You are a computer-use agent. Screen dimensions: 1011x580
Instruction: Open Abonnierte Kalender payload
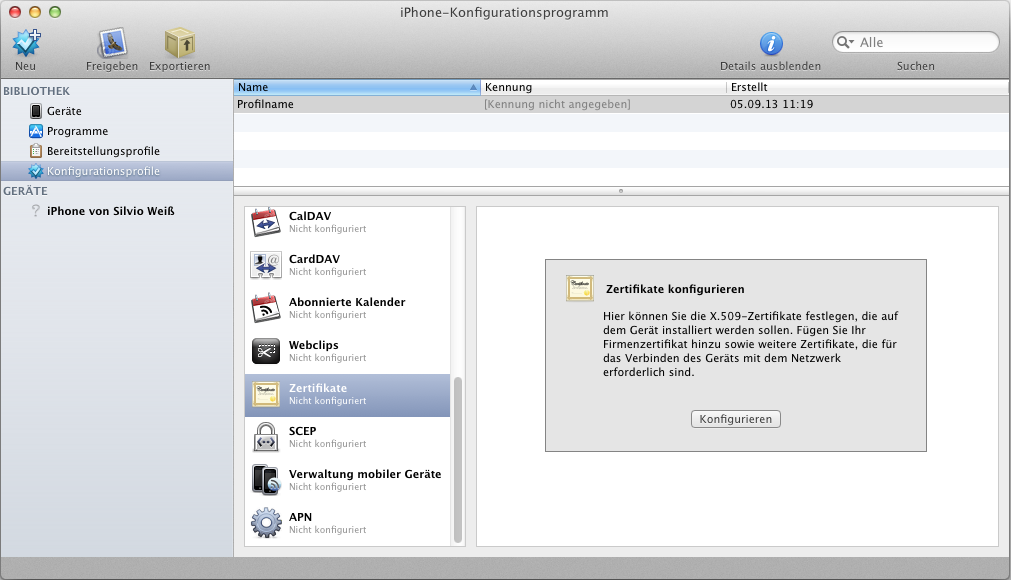348,308
